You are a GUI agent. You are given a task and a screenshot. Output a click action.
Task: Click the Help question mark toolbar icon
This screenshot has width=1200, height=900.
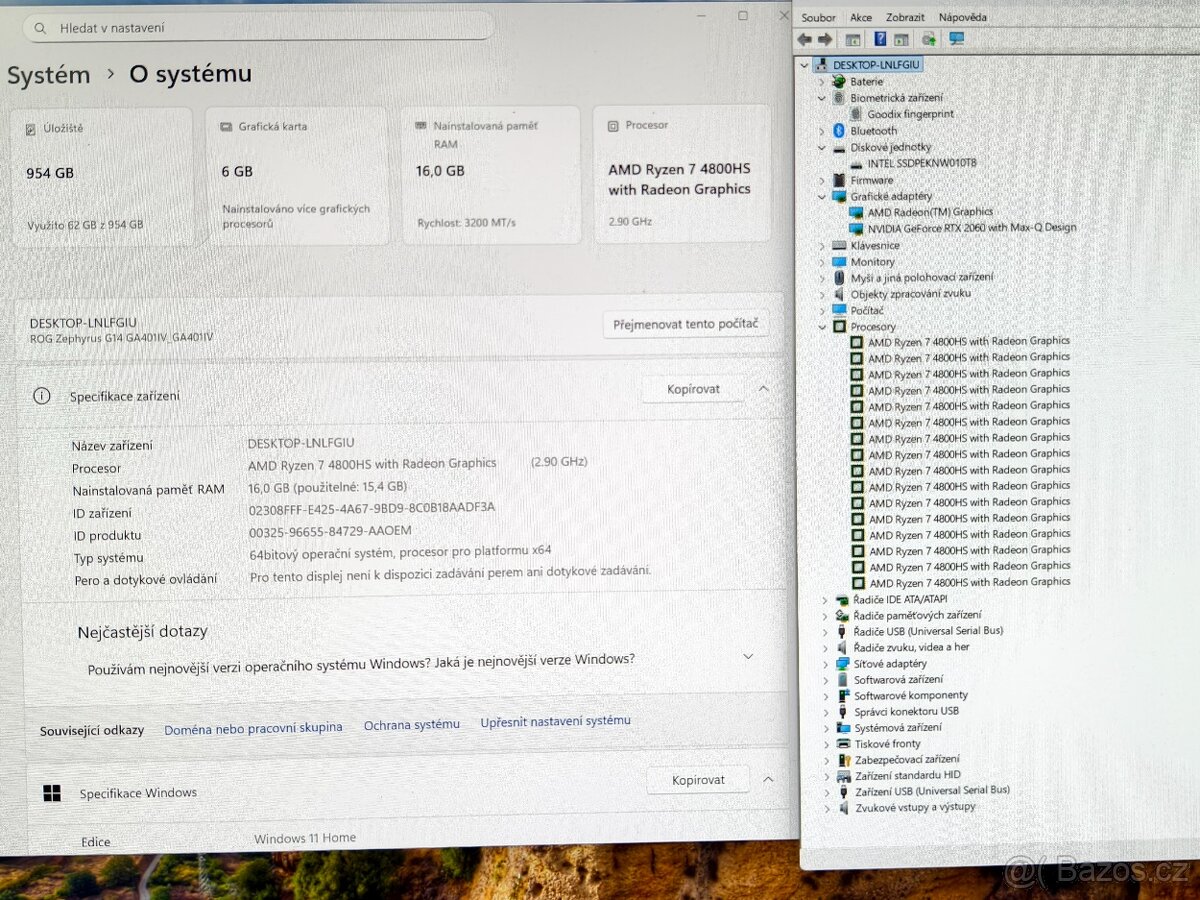click(x=880, y=39)
